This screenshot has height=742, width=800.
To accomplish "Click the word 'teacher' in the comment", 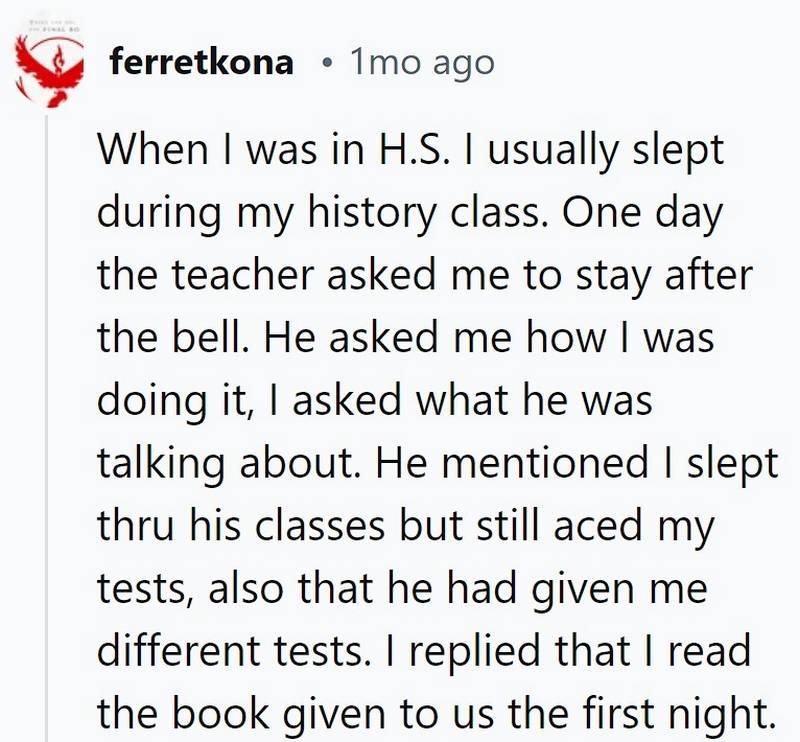I will (243, 275).
